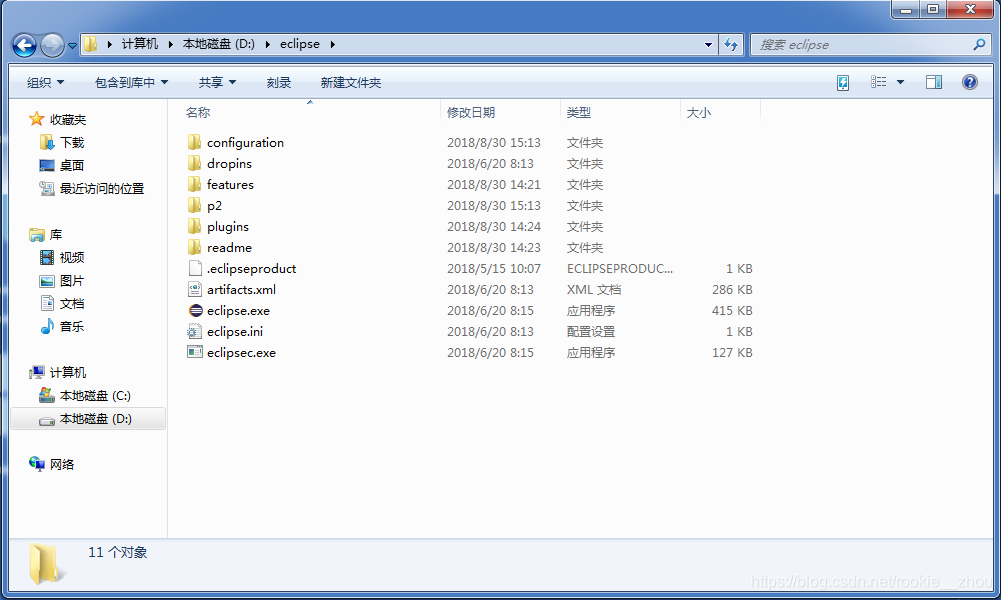Viewport: 1001px width, 600px height.
Task: Open the 文档 library
Action: 72,303
